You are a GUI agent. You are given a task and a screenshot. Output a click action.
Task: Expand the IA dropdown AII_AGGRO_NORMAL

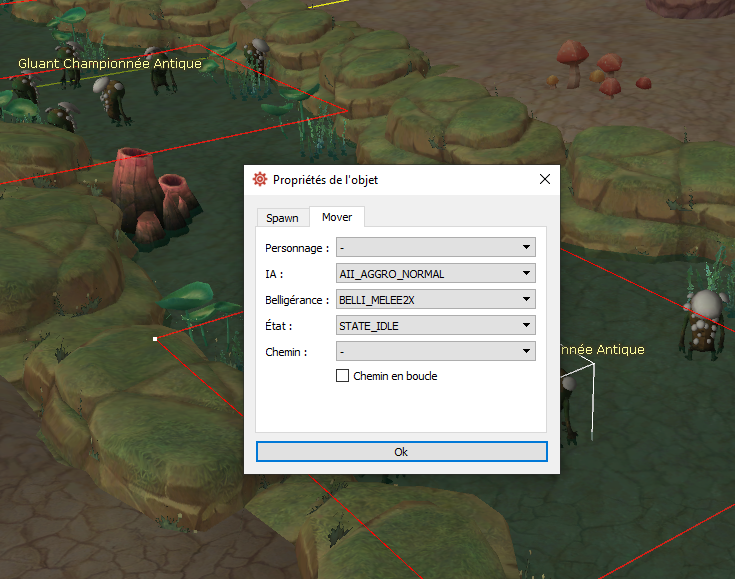point(435,273)
